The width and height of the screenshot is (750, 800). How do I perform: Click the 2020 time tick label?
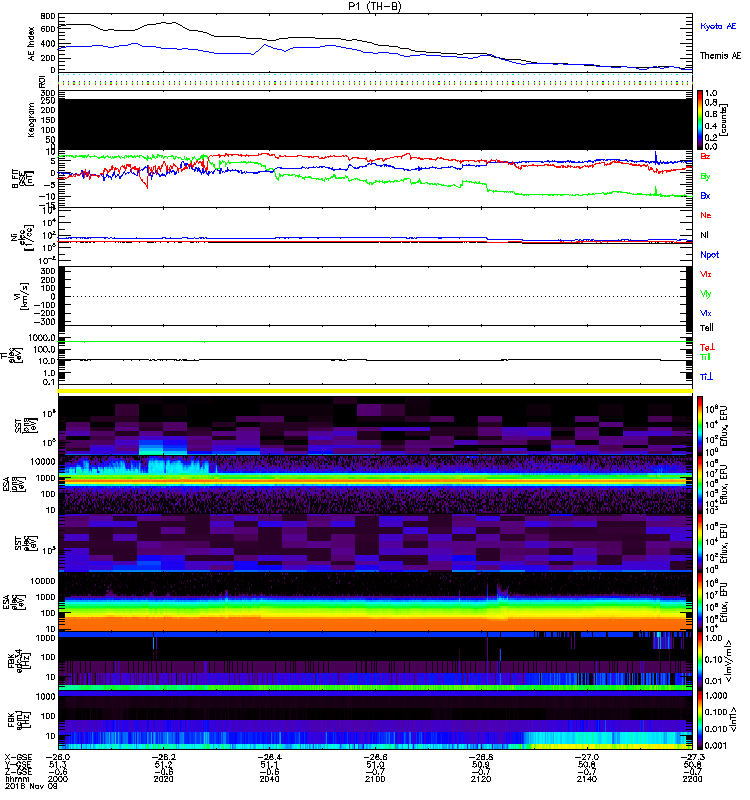[164, 779]
